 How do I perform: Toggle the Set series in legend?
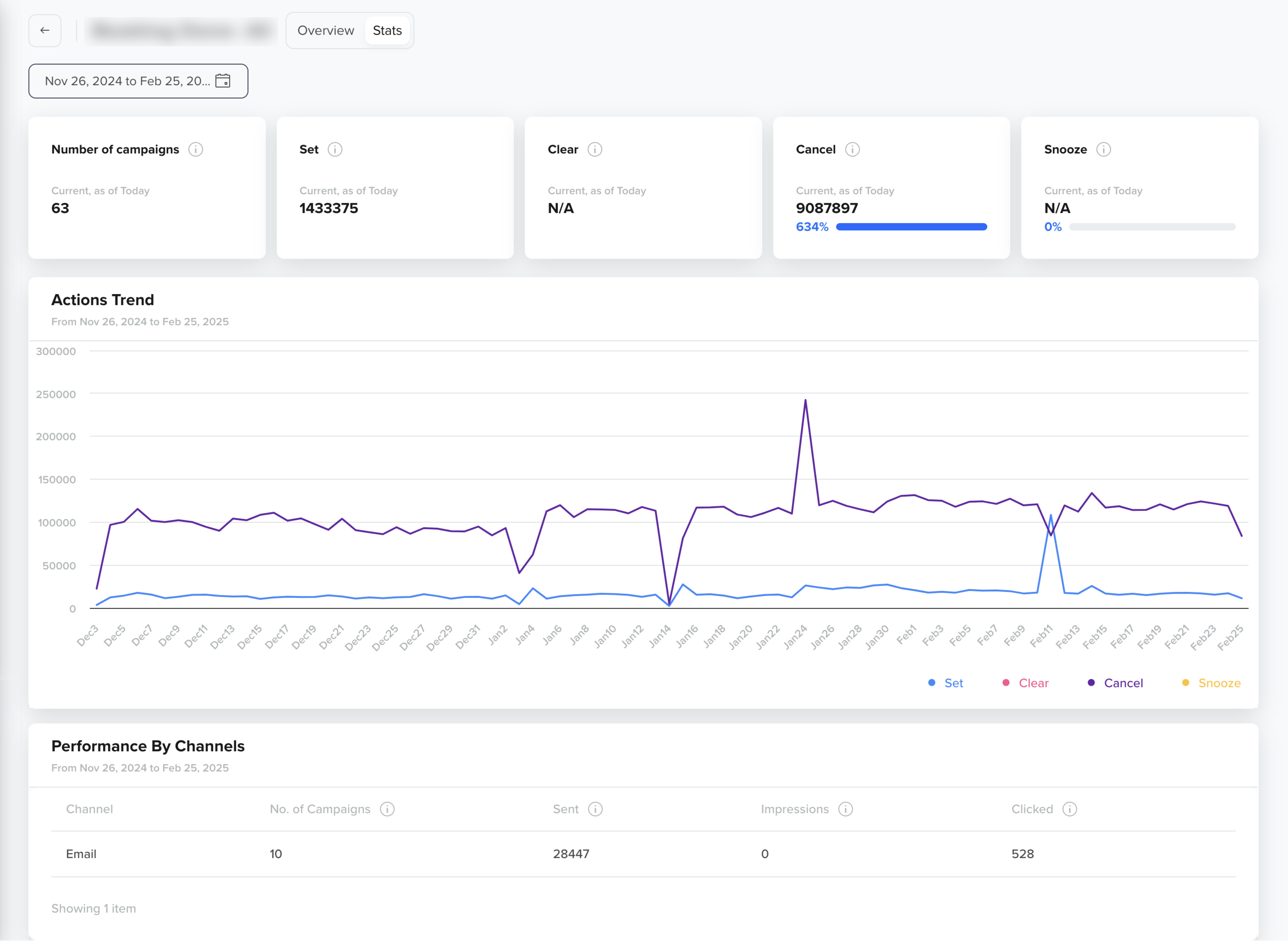tap(946, 683)
